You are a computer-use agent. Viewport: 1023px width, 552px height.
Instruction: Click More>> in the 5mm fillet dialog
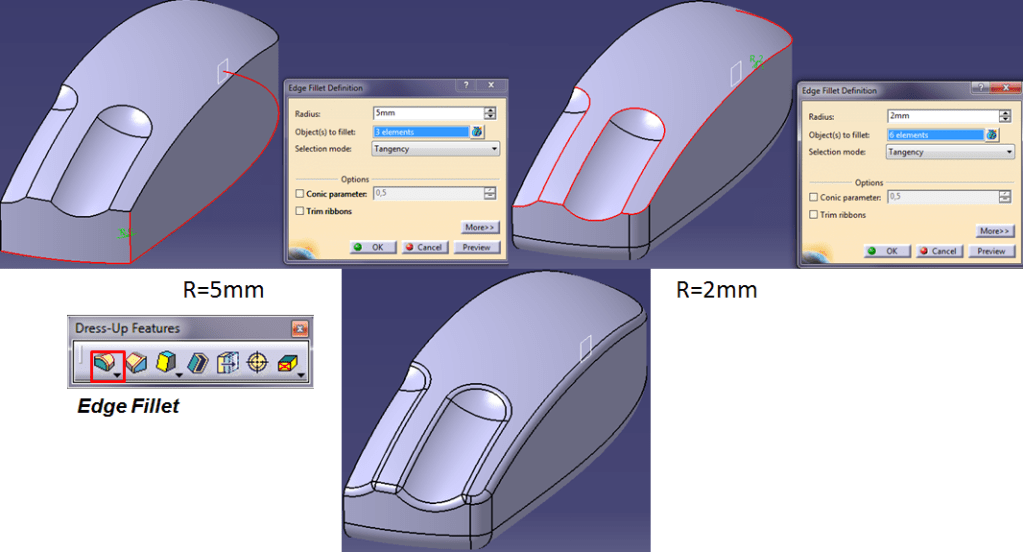pyautogui.click(x=480, y=228)
